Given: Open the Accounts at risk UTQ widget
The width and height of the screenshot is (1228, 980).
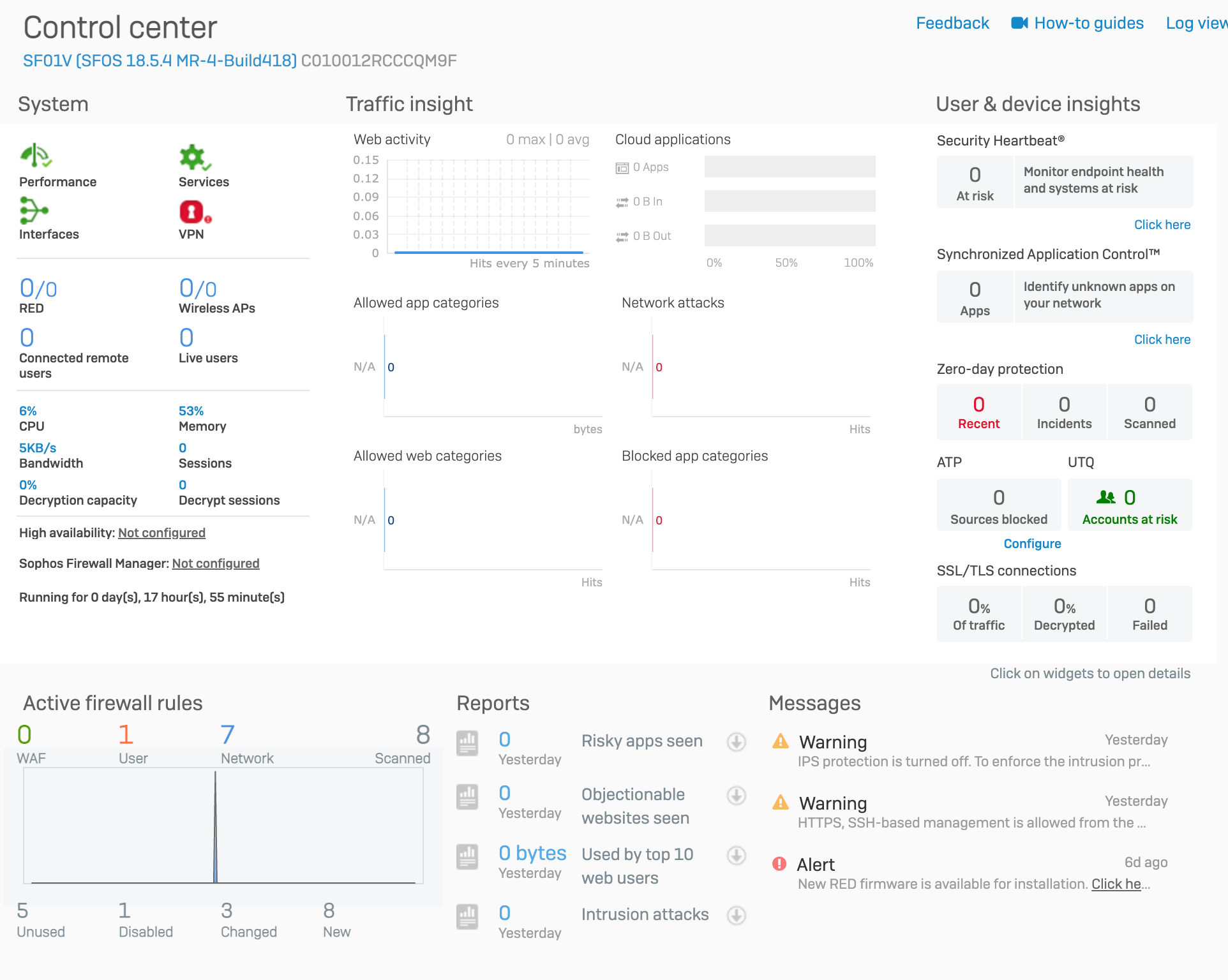Looking at the screenshot, I should coord(1129,505).
